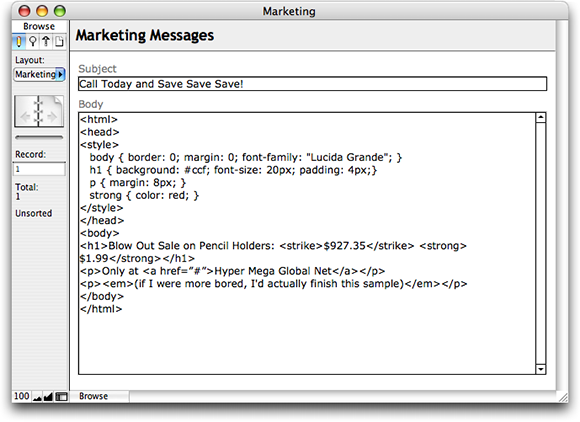Click the window resize grip corner

pyautogui.click(x=563, y=397)
